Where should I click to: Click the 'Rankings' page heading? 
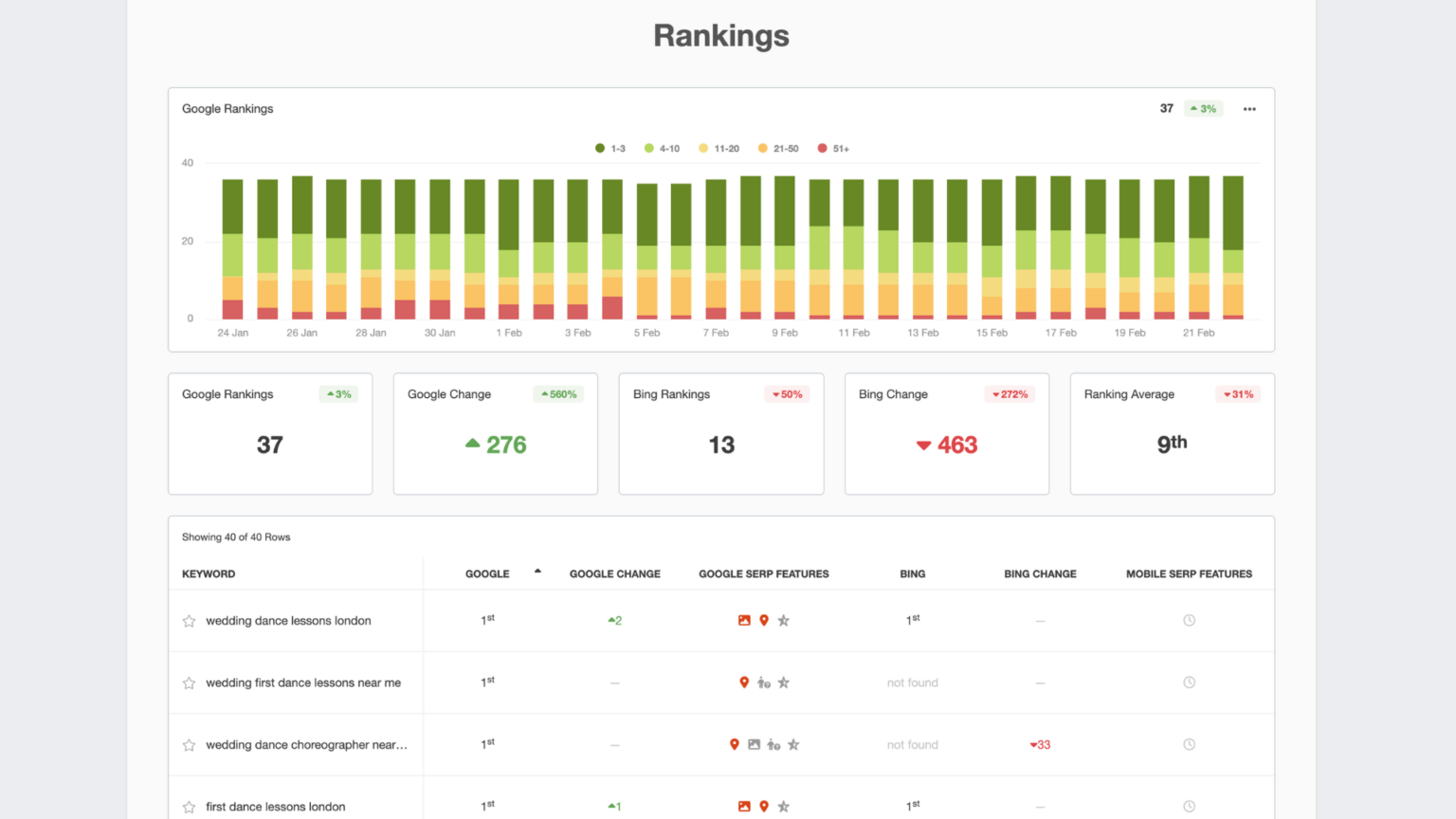point(721,36)
